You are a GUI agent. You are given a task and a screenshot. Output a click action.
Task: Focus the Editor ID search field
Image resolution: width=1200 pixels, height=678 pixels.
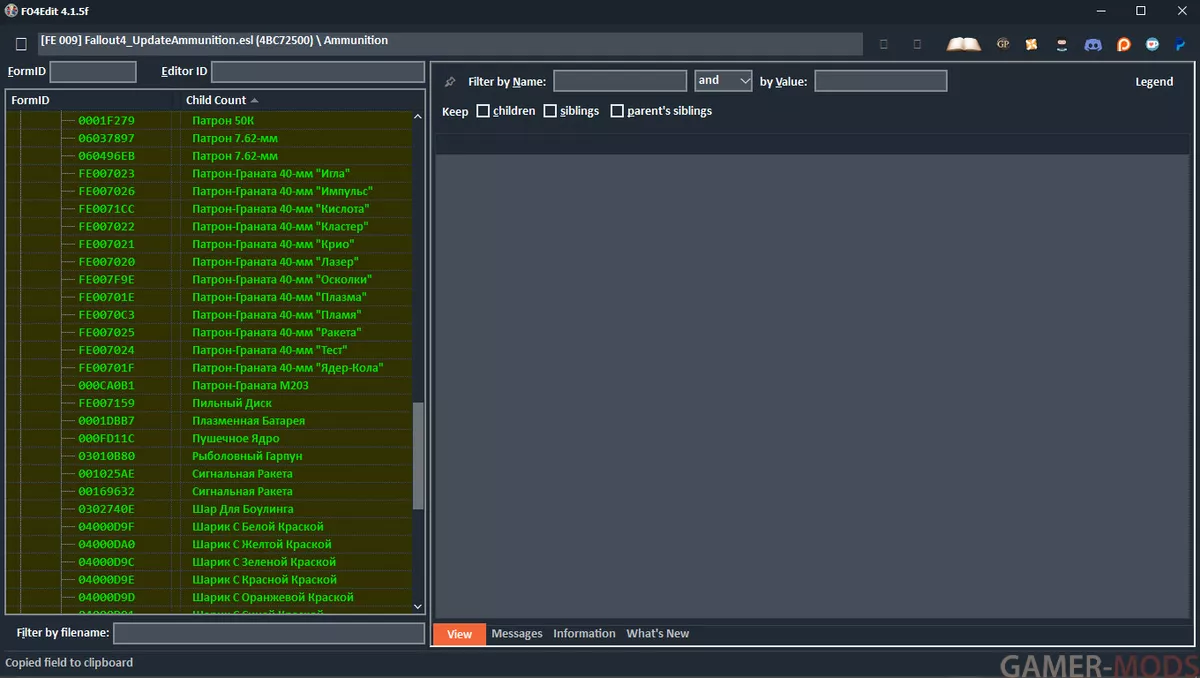coord(318,72)
